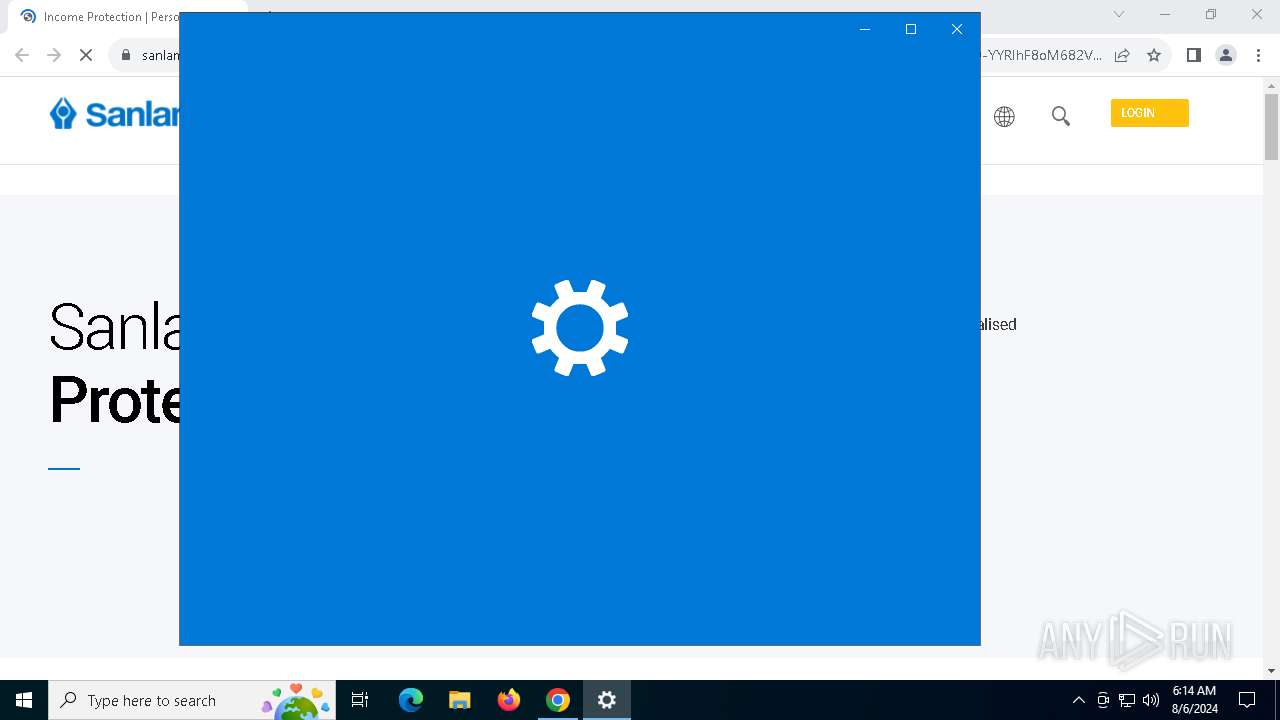Click the yellow LOGIN button
The width and height of the screenshot is (1280, 720).
pyautogui.click(x=1150, y=113)
